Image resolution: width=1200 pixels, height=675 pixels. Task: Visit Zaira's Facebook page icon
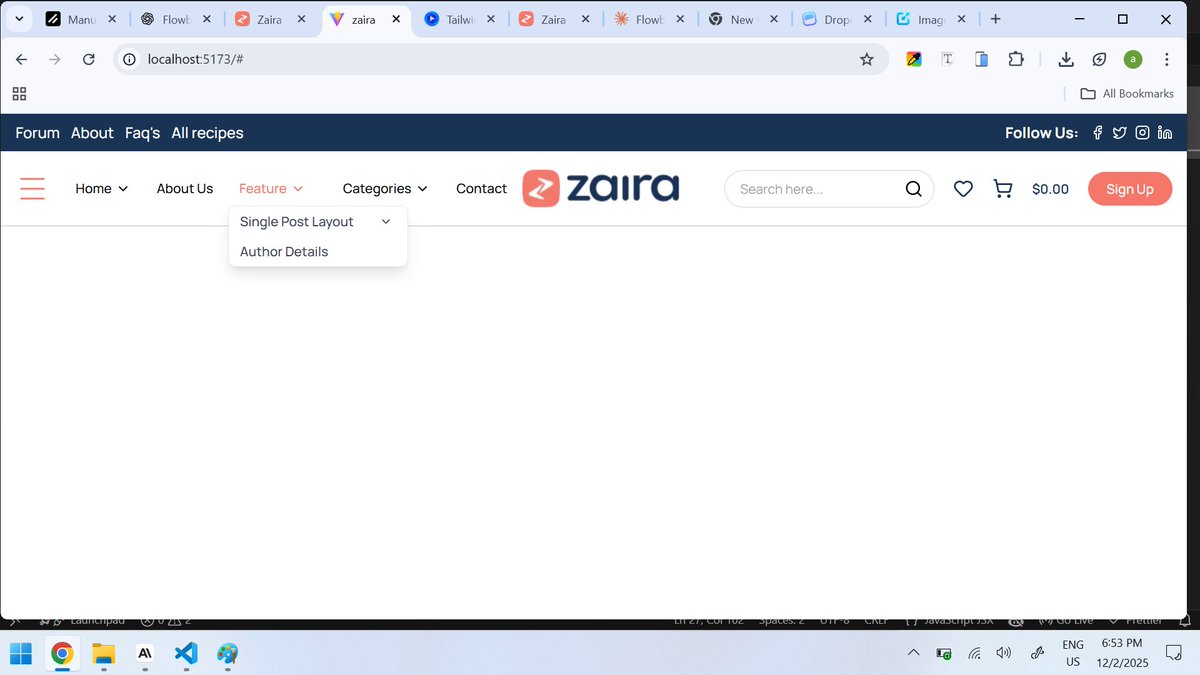[1097, 132]
